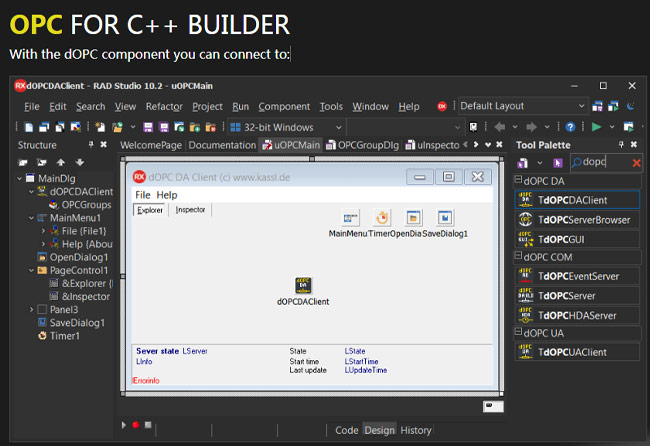Open the Refactor menu
650x446 pixels.
point(164,107)
